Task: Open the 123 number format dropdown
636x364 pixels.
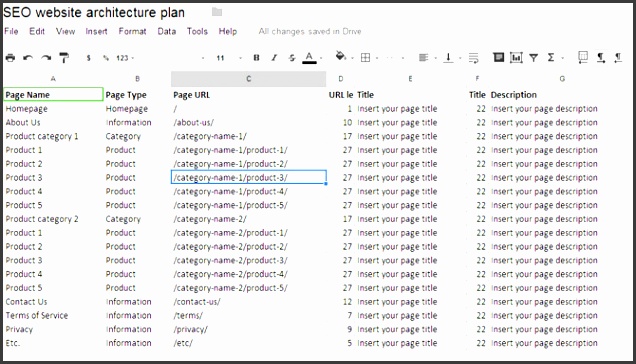Action: coord(125,58)
